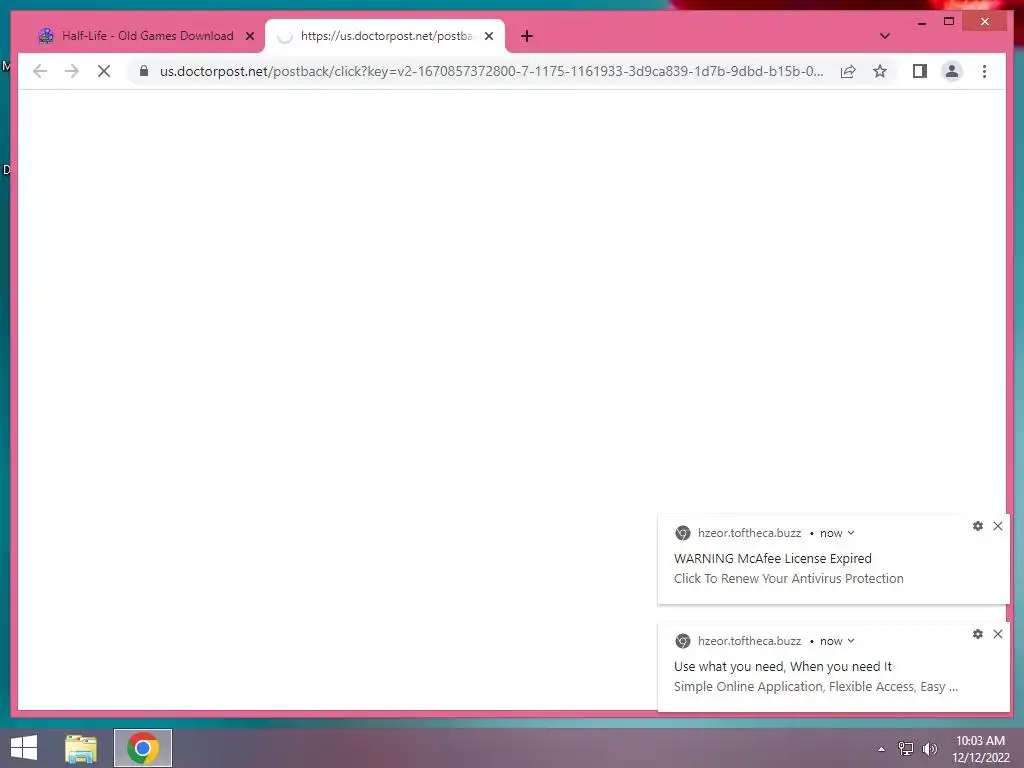Click Chrome icon in McAfee notification header
This screenshot has width=1024, height=768.
(x=682, y=533)
